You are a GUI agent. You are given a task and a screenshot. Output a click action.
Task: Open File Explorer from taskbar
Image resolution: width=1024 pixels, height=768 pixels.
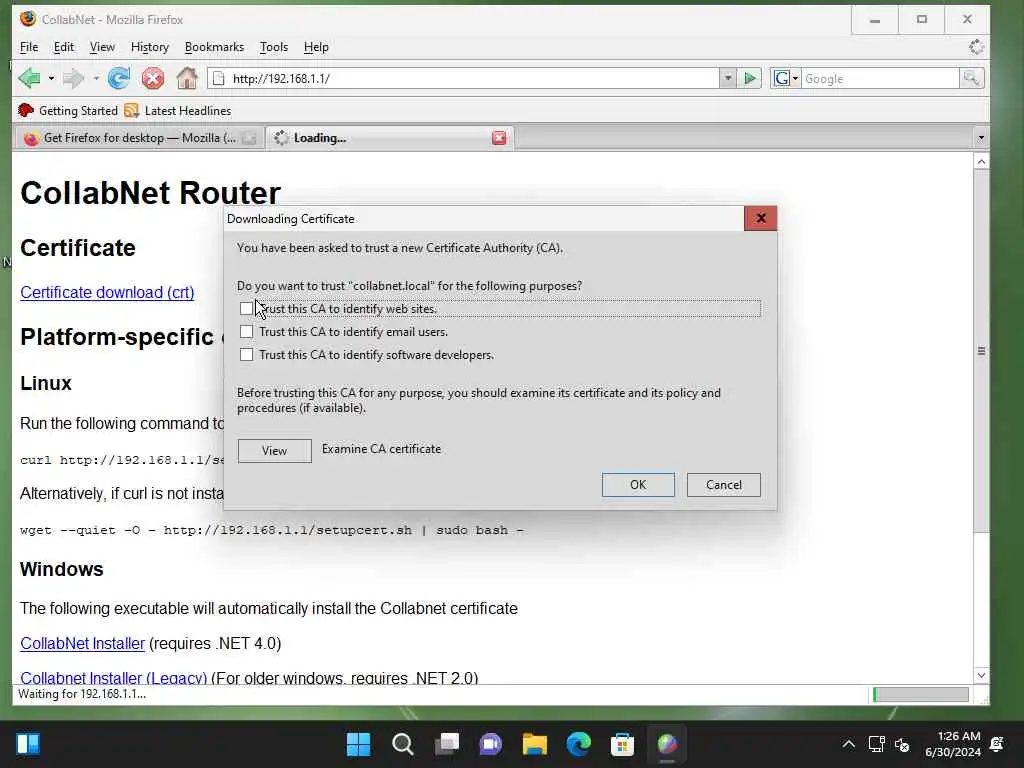[x=534, y=744]
